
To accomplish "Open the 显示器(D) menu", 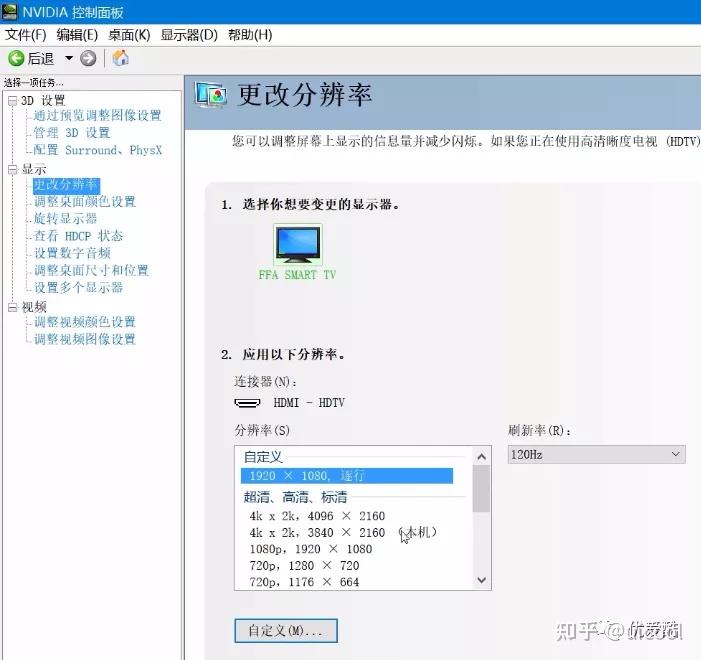I will [x=189, y=35].
